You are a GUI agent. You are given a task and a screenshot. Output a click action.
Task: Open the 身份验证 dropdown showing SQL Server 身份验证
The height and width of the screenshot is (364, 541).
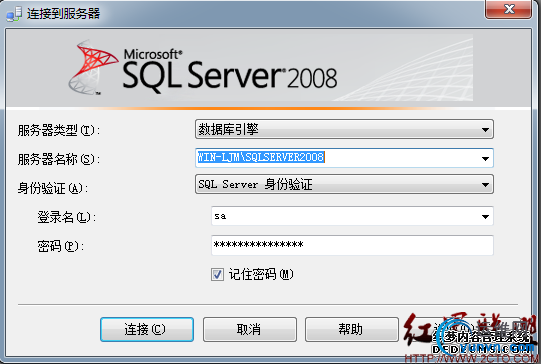pos(344,184)
